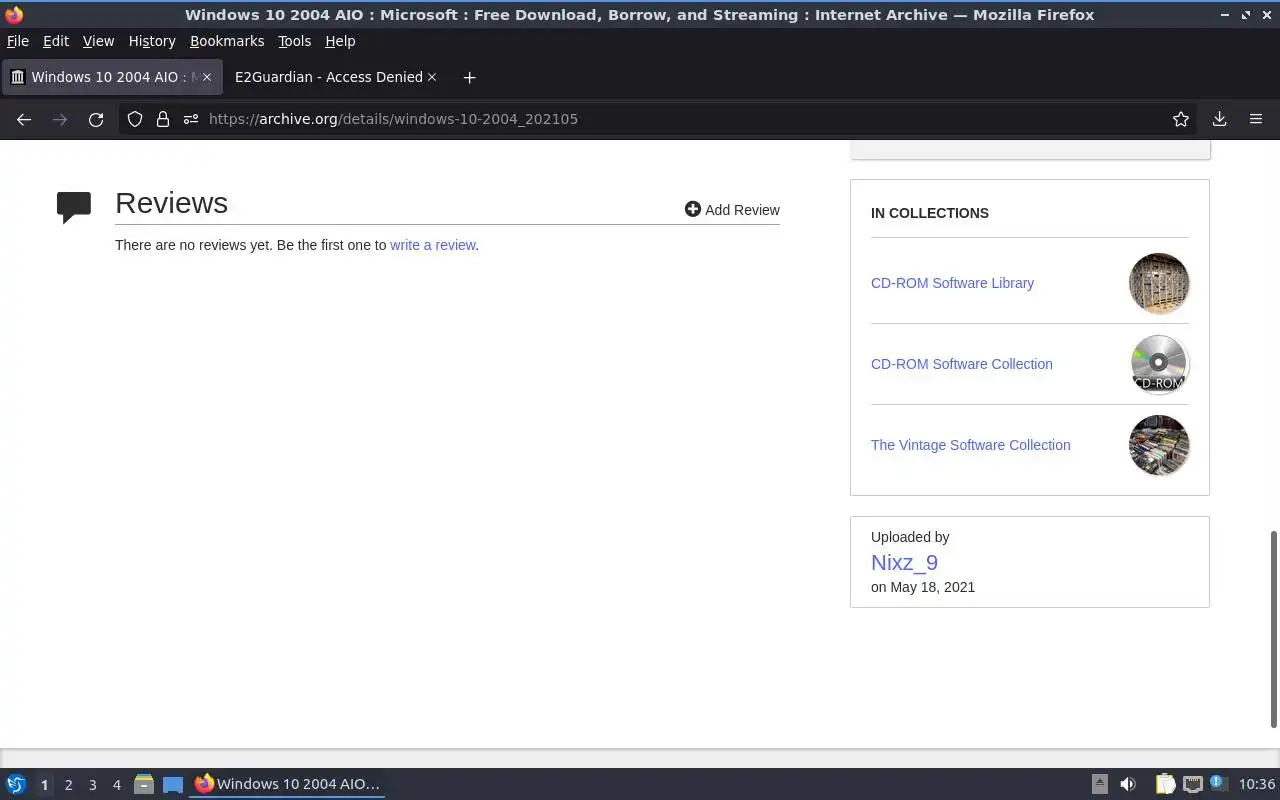The width and height of the screenshot is (1280, 800).
Task: Click the removable media tray icon
Action: tap(1099, 784)
